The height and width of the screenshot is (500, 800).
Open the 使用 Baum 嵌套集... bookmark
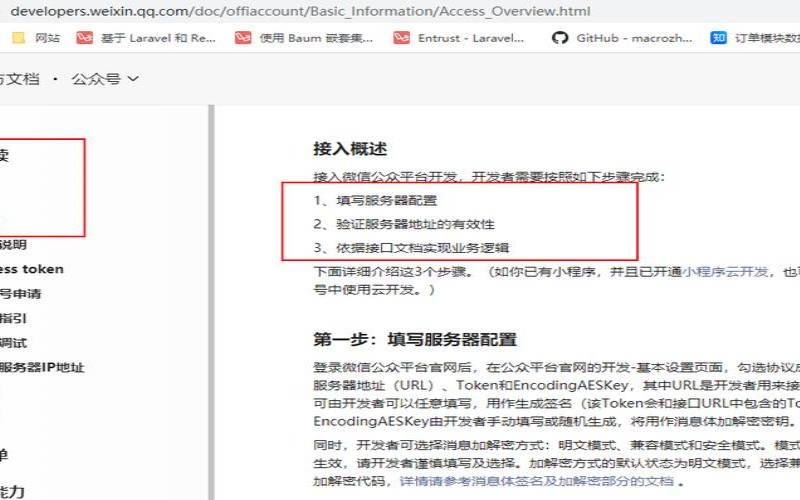pyautogui.click(x=304, y=38)
